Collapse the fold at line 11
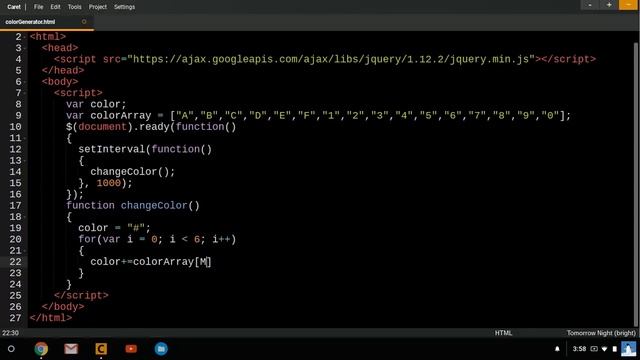 [x=25, y=138]
